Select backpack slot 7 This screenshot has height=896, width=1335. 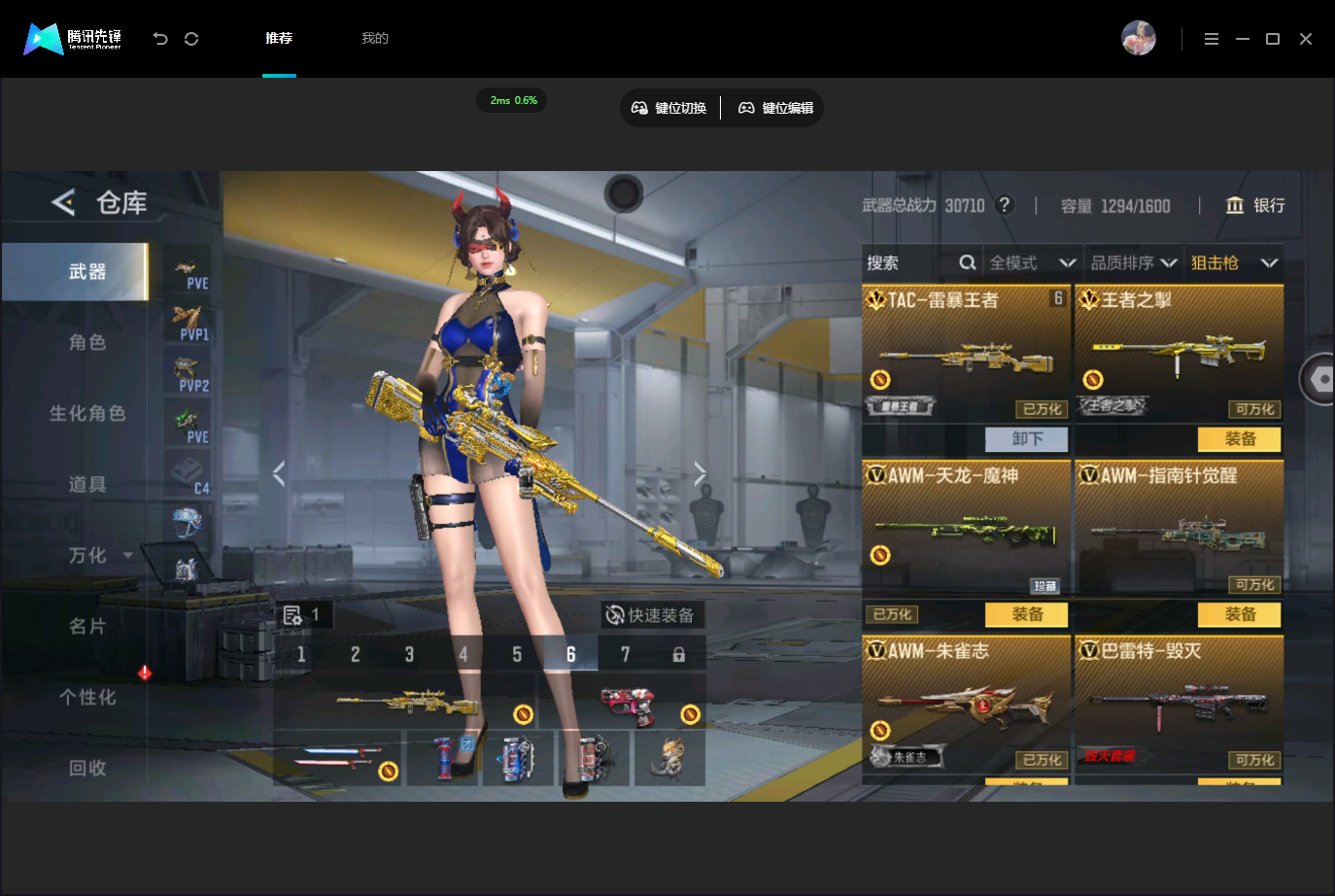coord(625,655)
